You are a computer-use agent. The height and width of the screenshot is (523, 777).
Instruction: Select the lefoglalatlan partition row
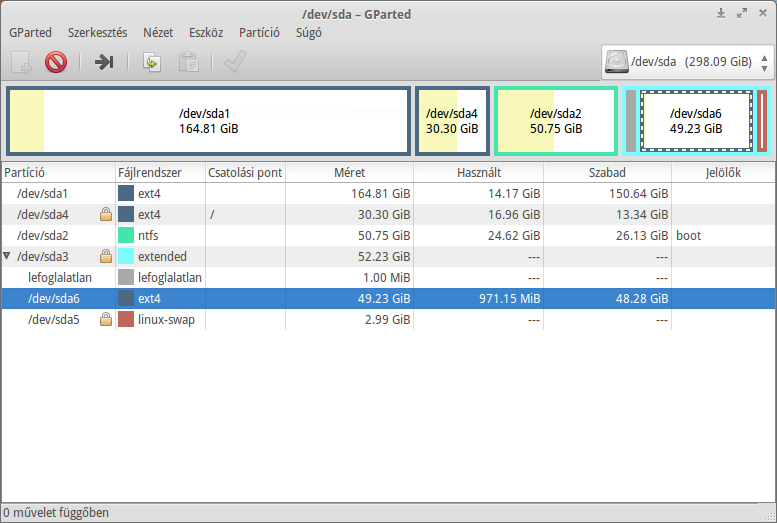[x=388, y=278]
